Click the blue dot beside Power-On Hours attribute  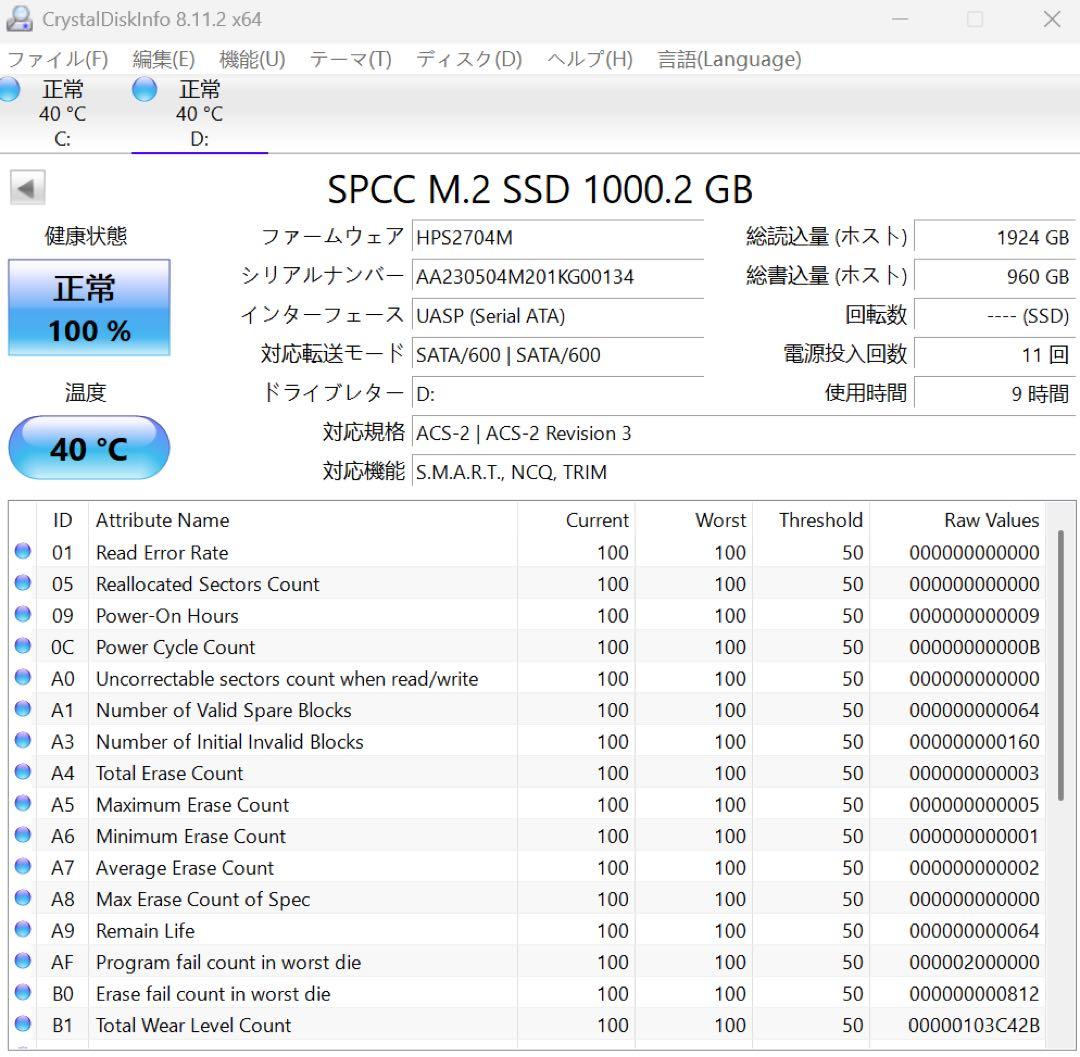tap(23, 615)
